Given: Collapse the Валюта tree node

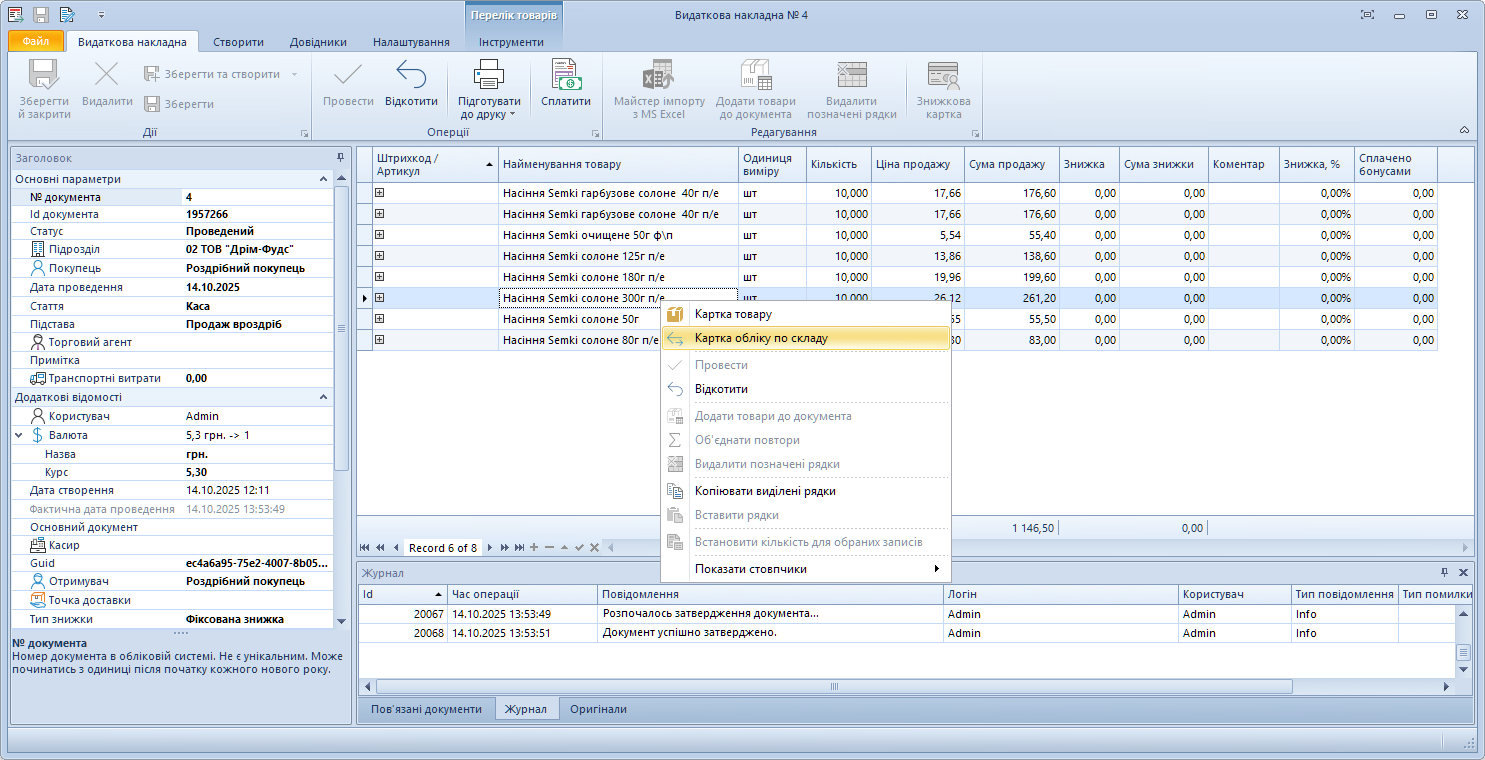Looking at the screenshot, I should point(19,435).
